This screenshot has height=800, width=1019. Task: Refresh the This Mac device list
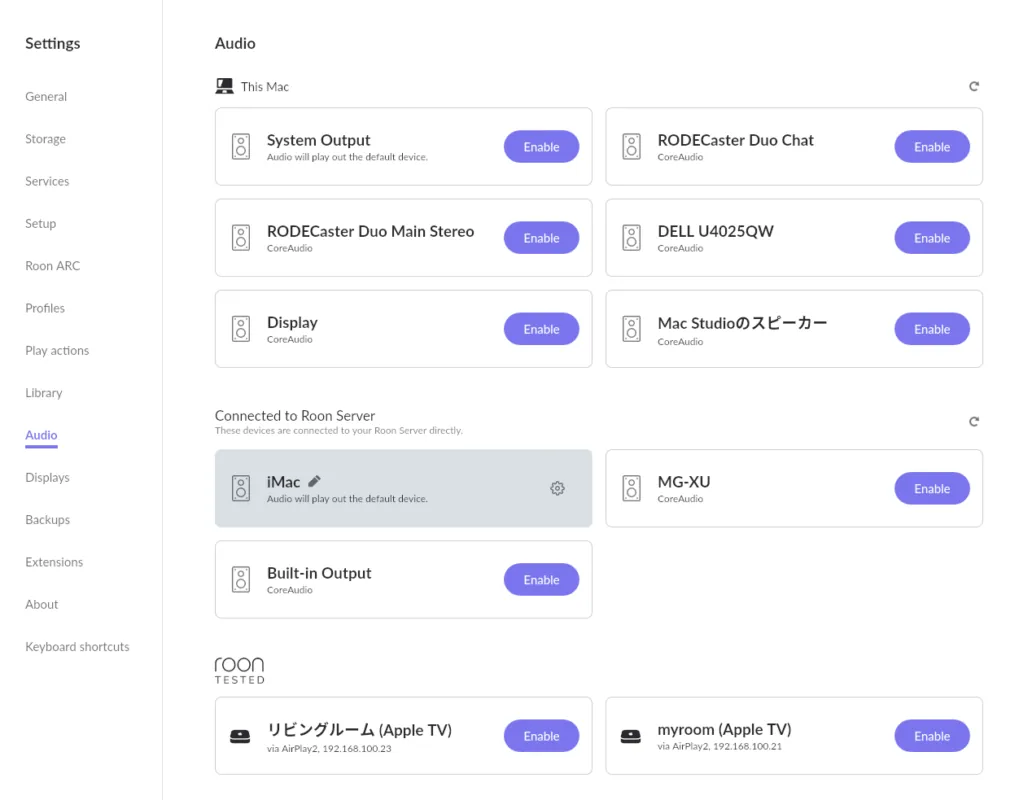tap(973, 87)
